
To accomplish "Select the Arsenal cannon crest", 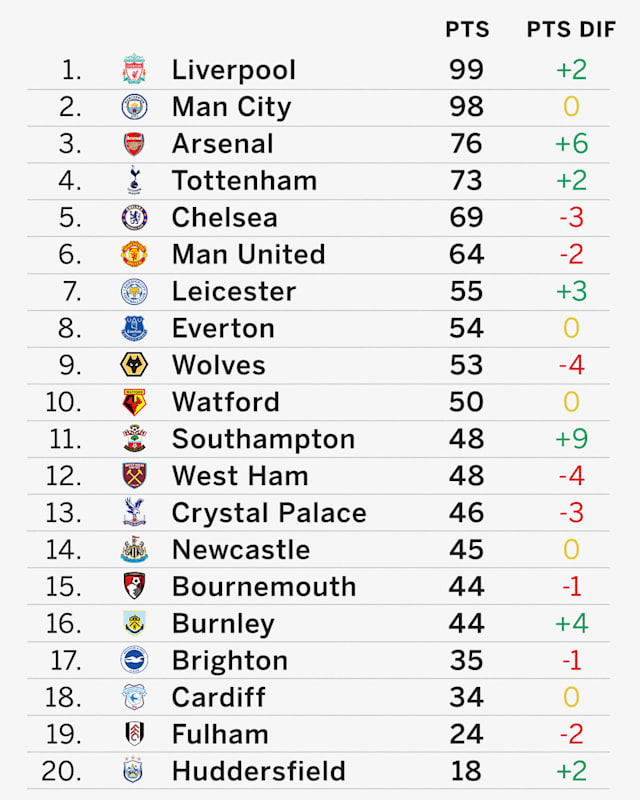I will point(134,144).
